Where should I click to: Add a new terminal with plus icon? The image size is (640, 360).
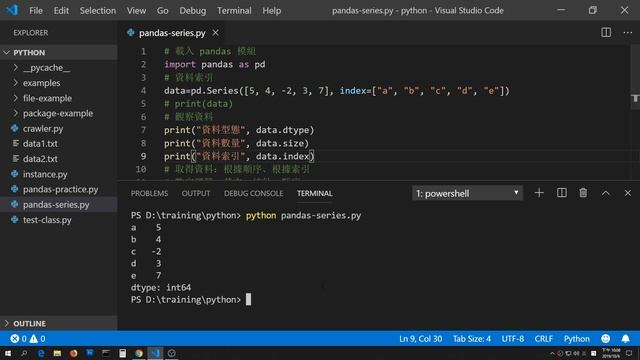[x=539, y=193]
